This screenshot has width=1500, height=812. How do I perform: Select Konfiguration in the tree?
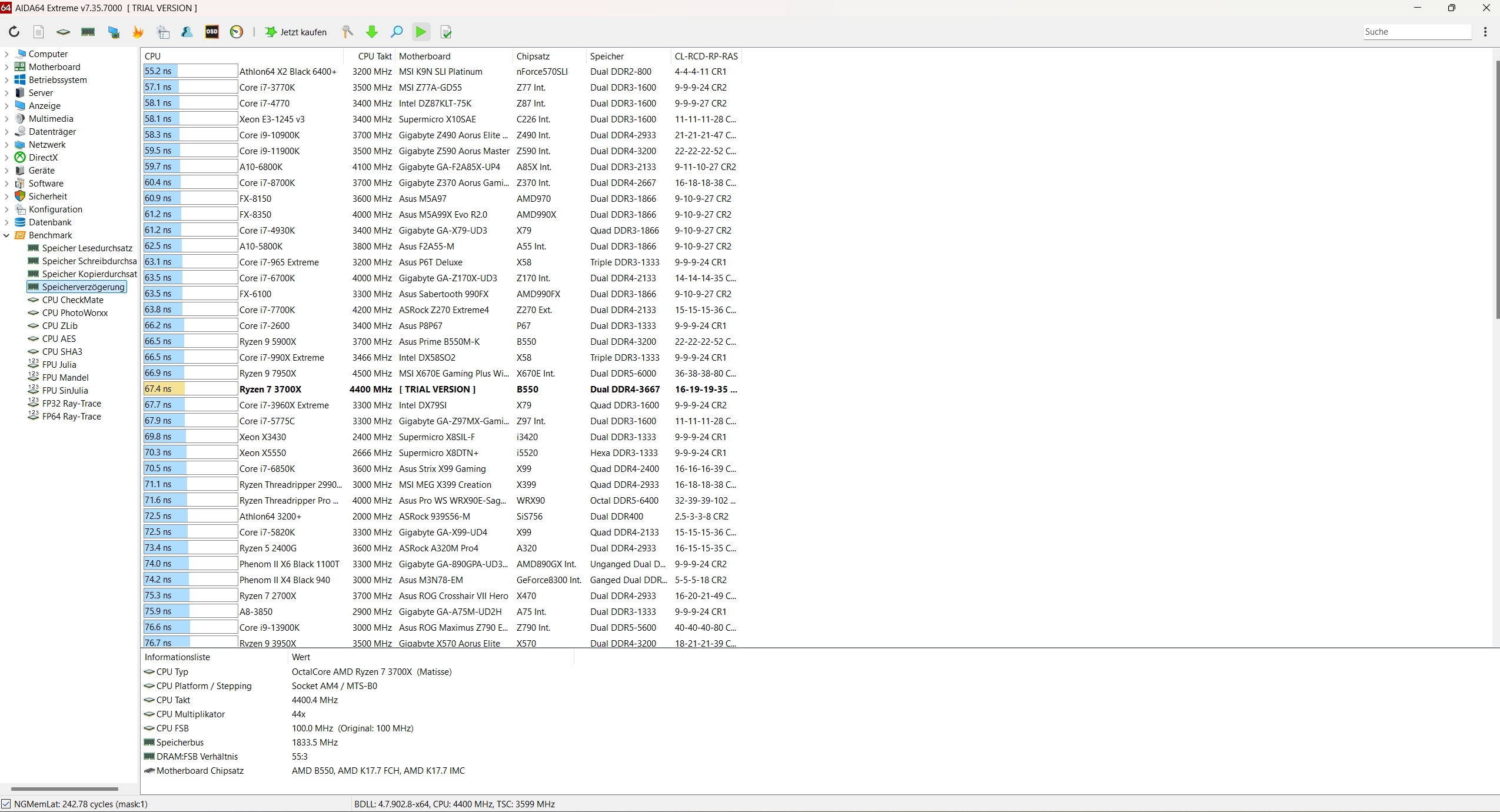click(x=55, y=209)
